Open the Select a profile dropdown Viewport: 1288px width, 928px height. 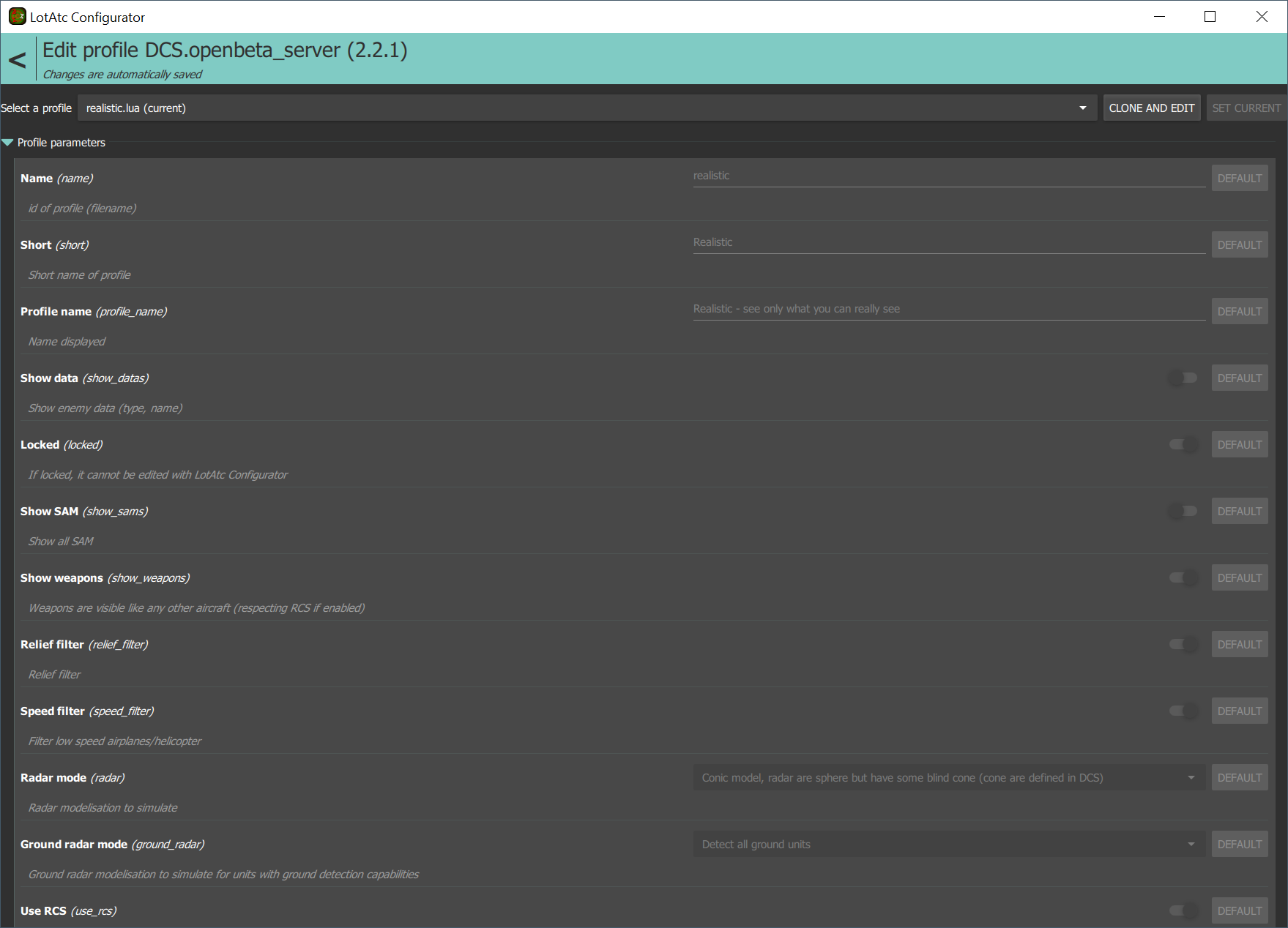(587, 108)
